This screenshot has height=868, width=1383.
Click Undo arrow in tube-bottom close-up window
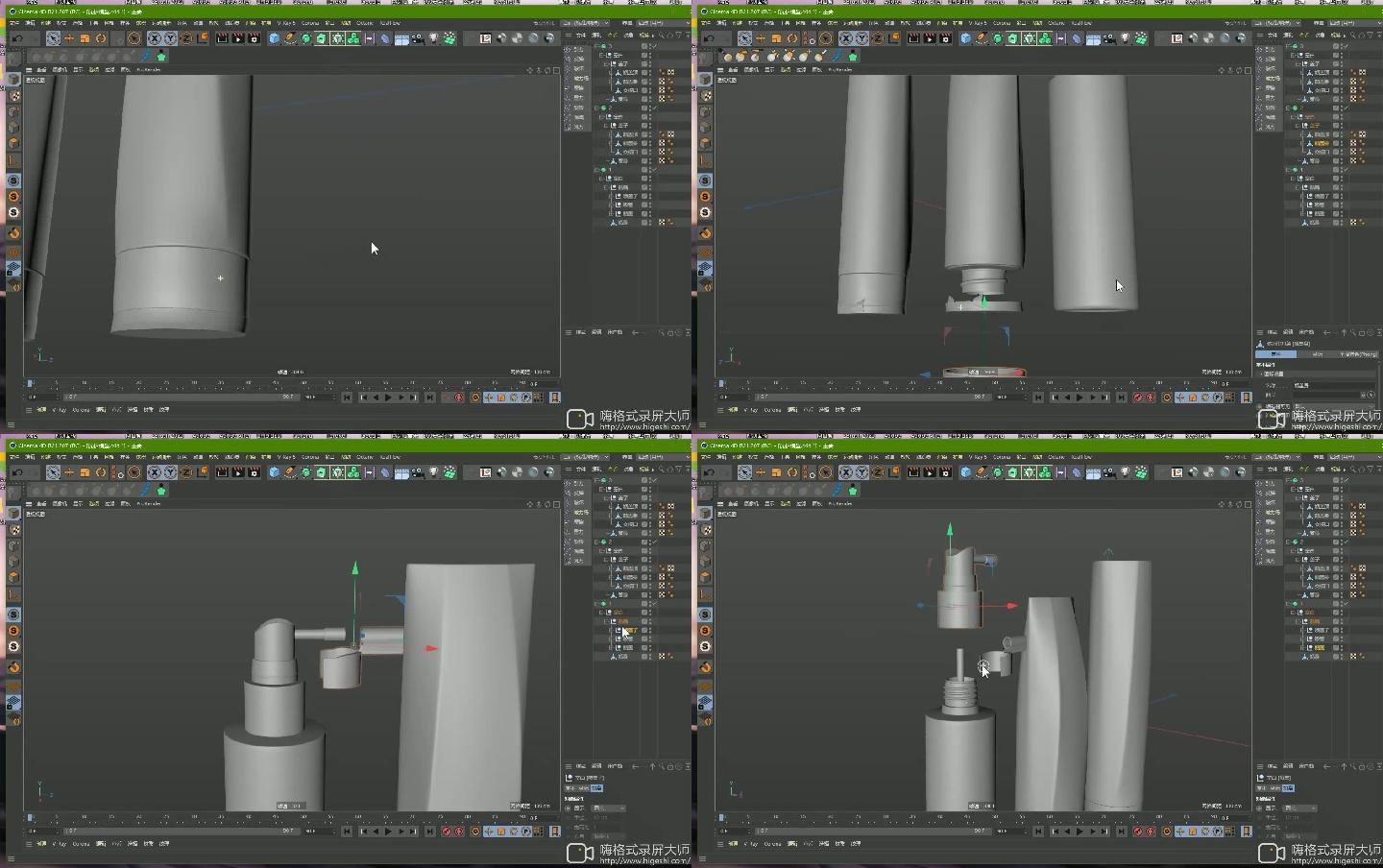[x=17, y=38]
